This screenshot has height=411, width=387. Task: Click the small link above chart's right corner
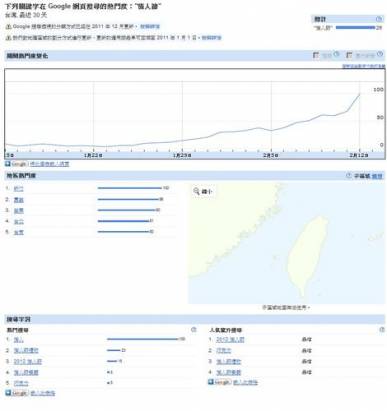coord(364,66)
